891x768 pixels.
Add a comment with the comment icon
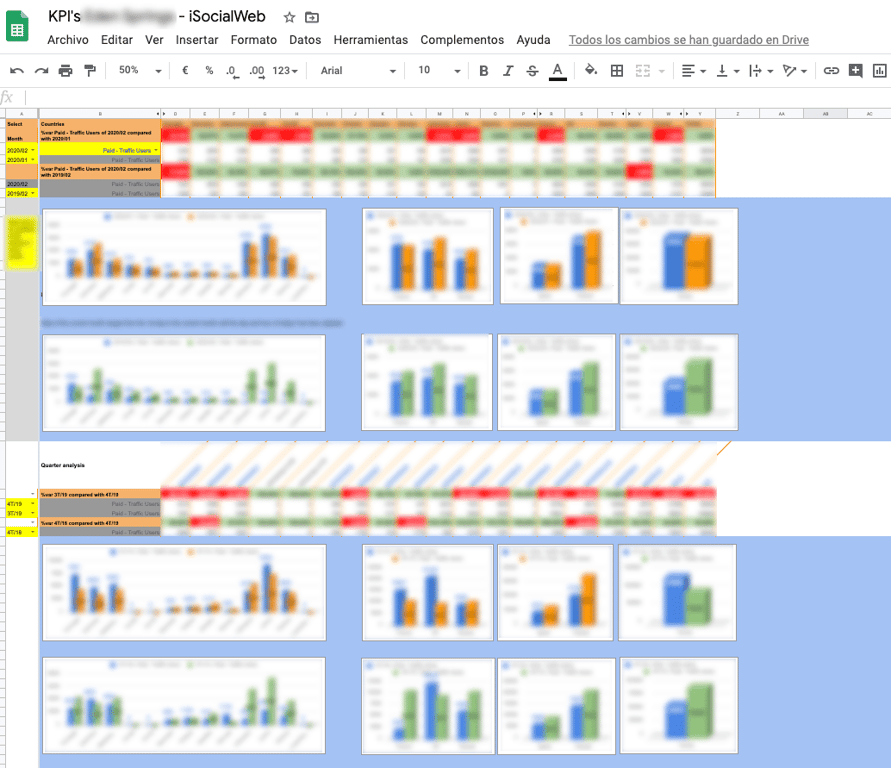click(x=855, y=71)
